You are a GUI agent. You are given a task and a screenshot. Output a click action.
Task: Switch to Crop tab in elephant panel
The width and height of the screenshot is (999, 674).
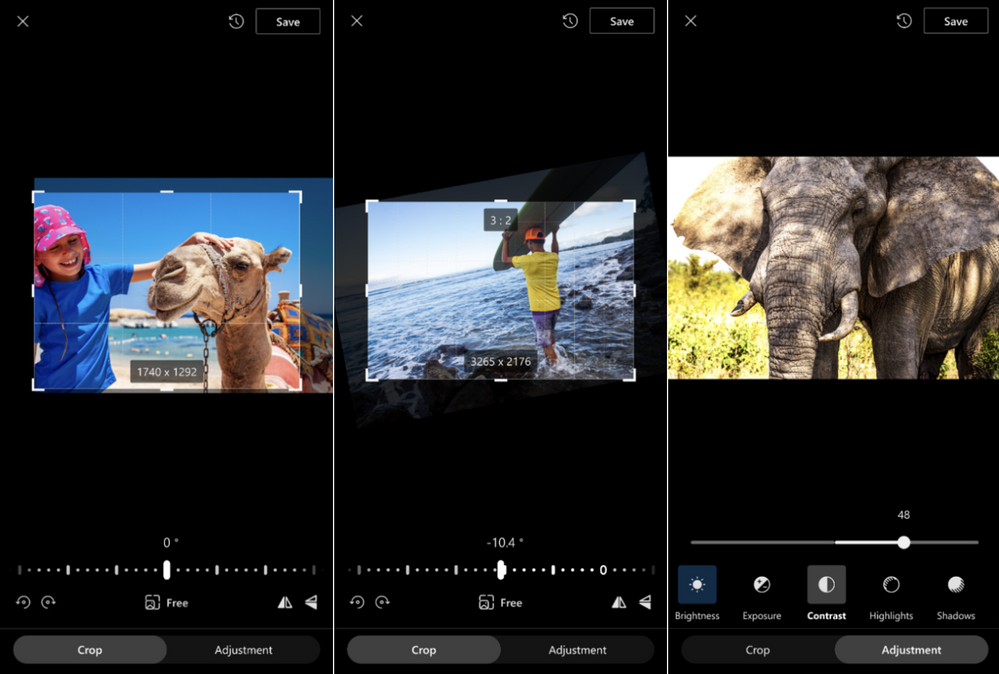[758, 650]
